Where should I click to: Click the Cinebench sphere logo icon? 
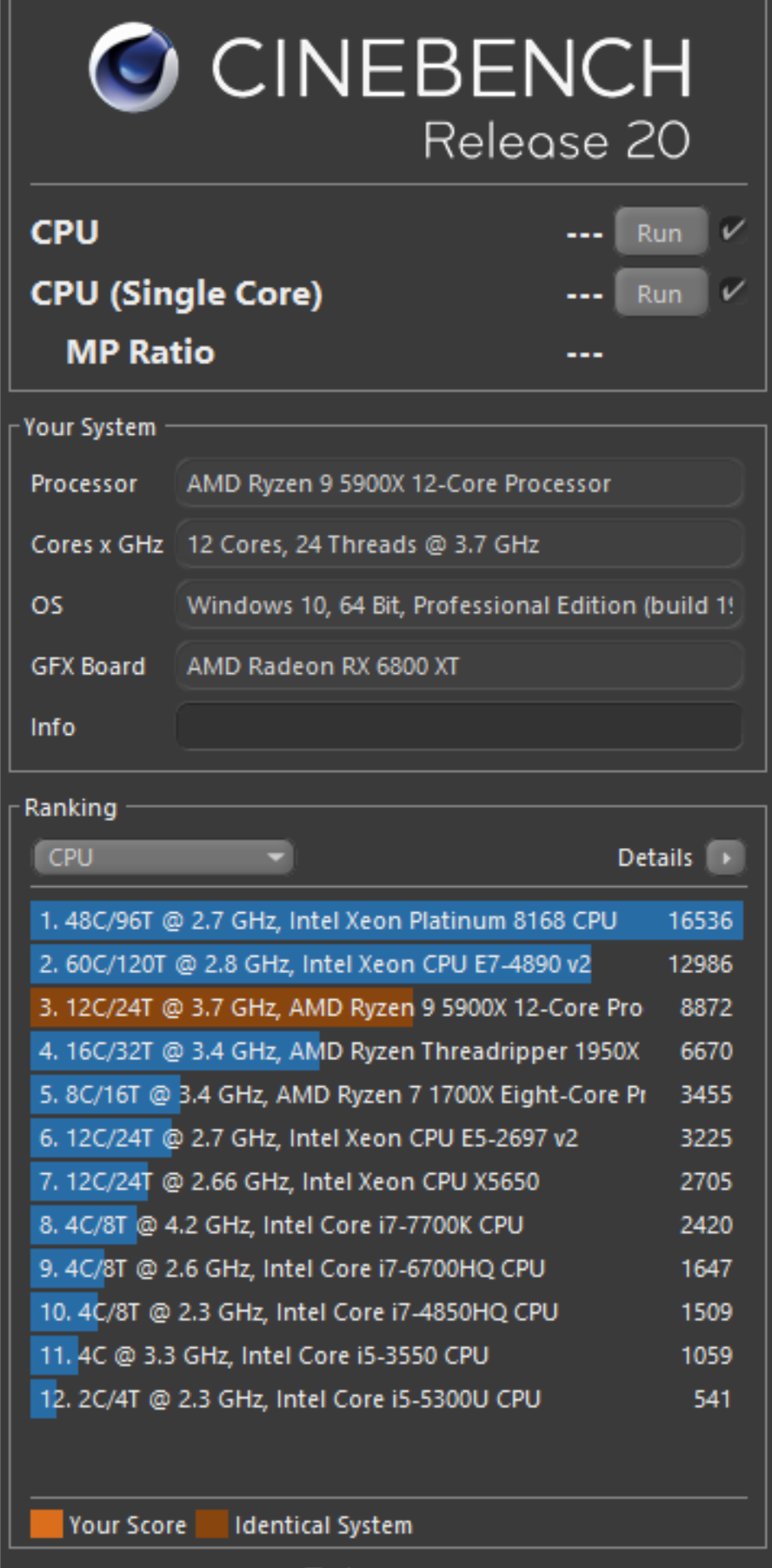point(134,67)
